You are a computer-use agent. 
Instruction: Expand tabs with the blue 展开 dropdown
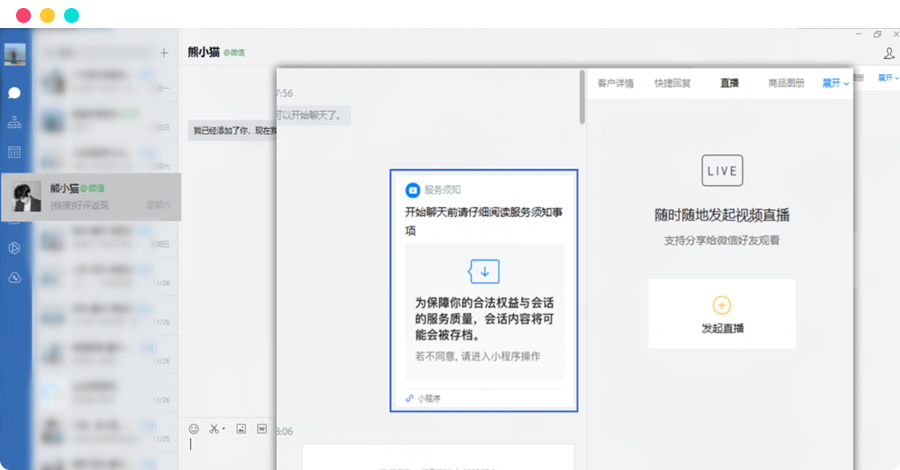(x=835, y=83)
